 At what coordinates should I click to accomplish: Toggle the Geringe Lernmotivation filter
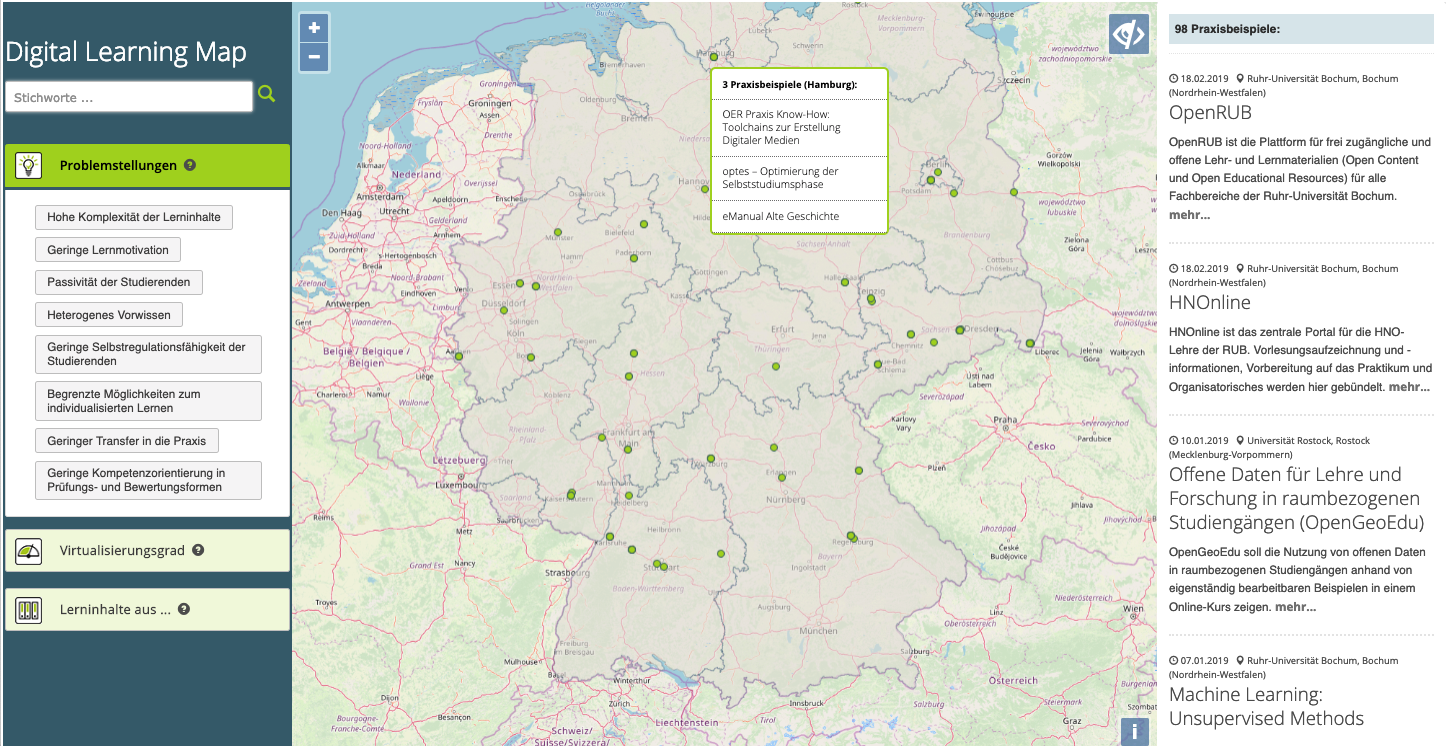108,250
